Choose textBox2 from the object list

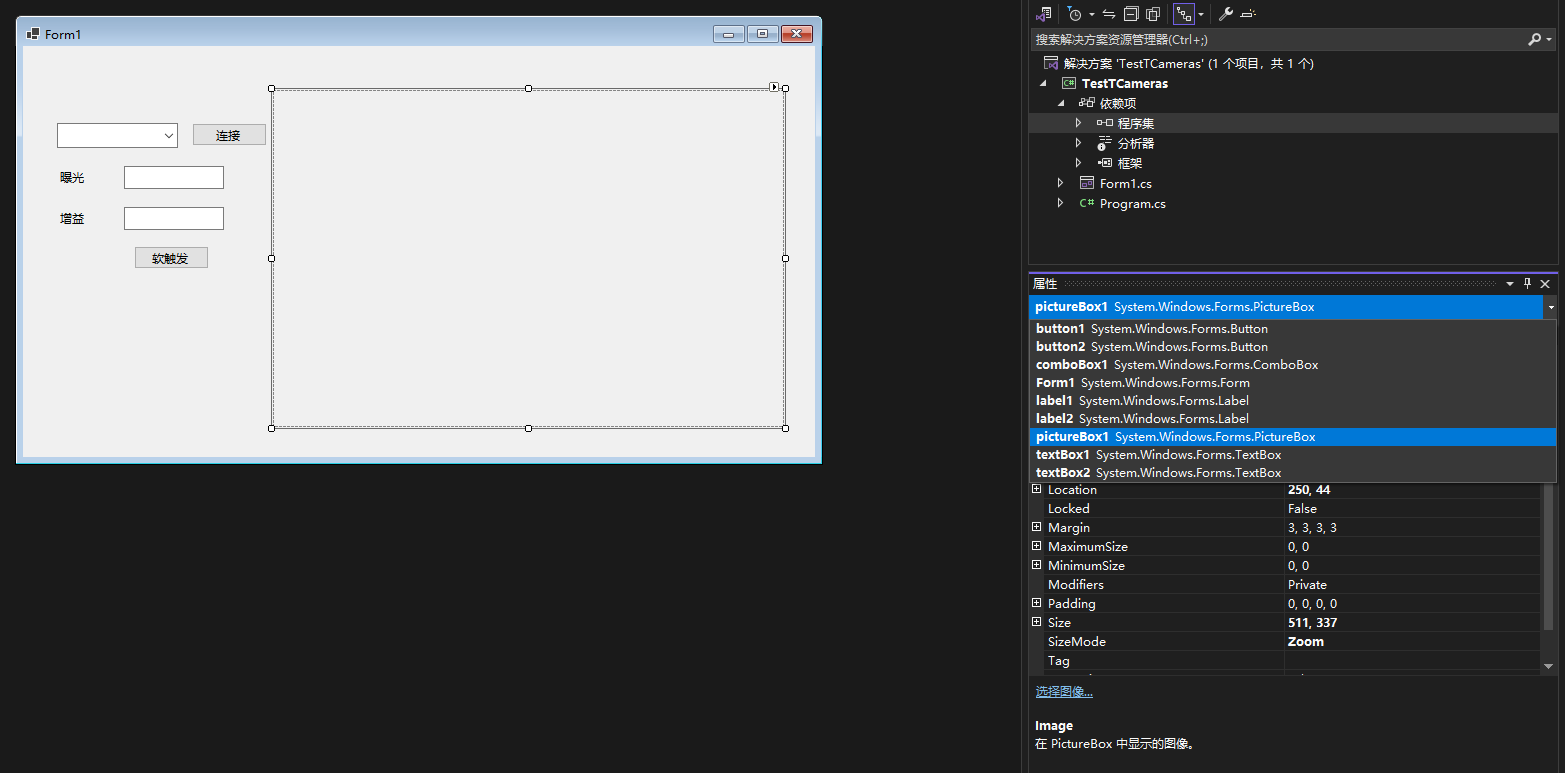[x=1292, y=473]
